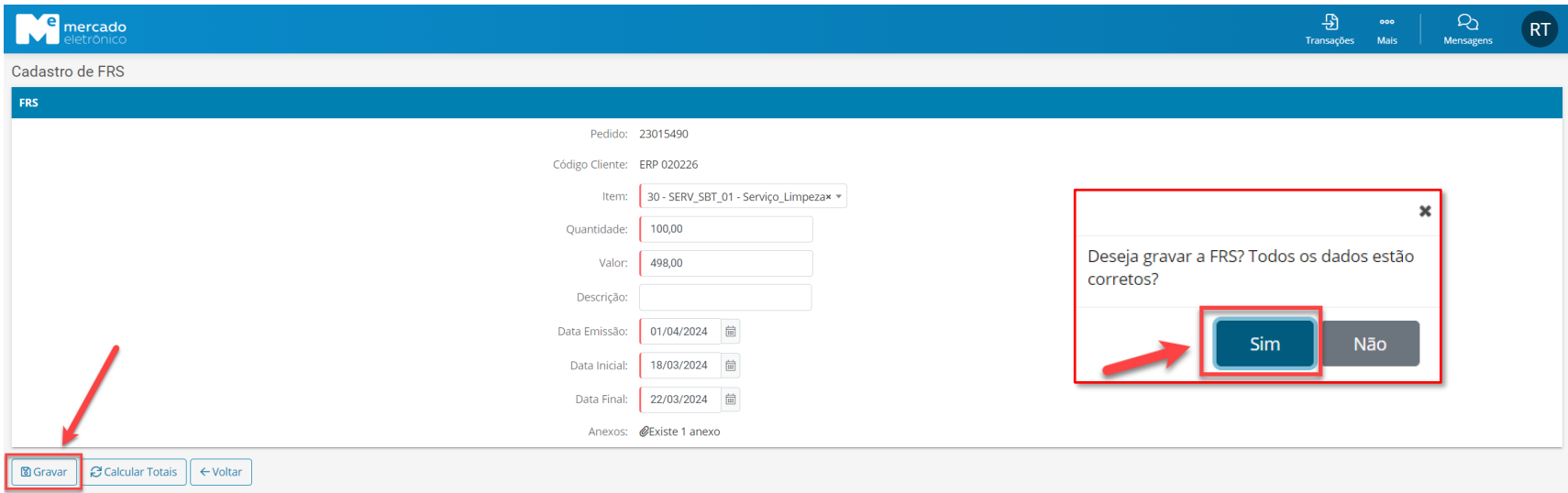Click the Valor input field
The height and width of the screenshot is (493, 1568).
(726, 263)
